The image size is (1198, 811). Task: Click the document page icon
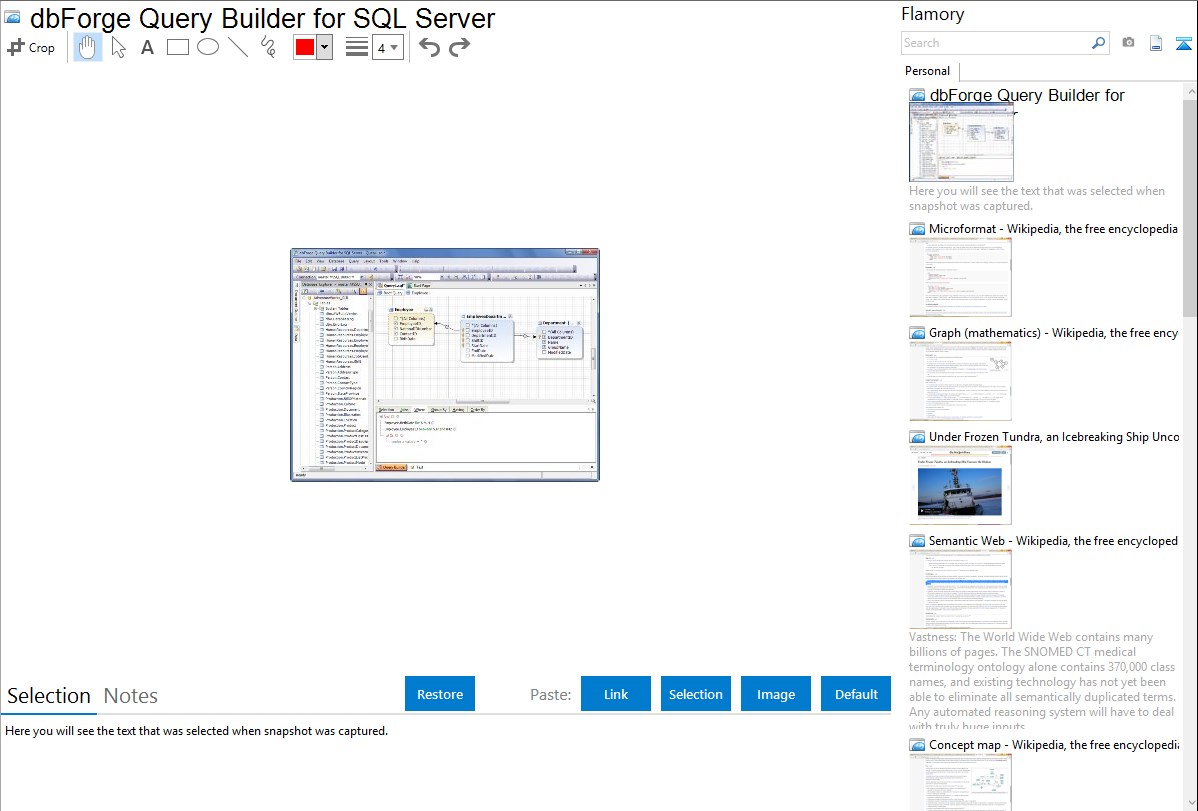pos(1156,43)
